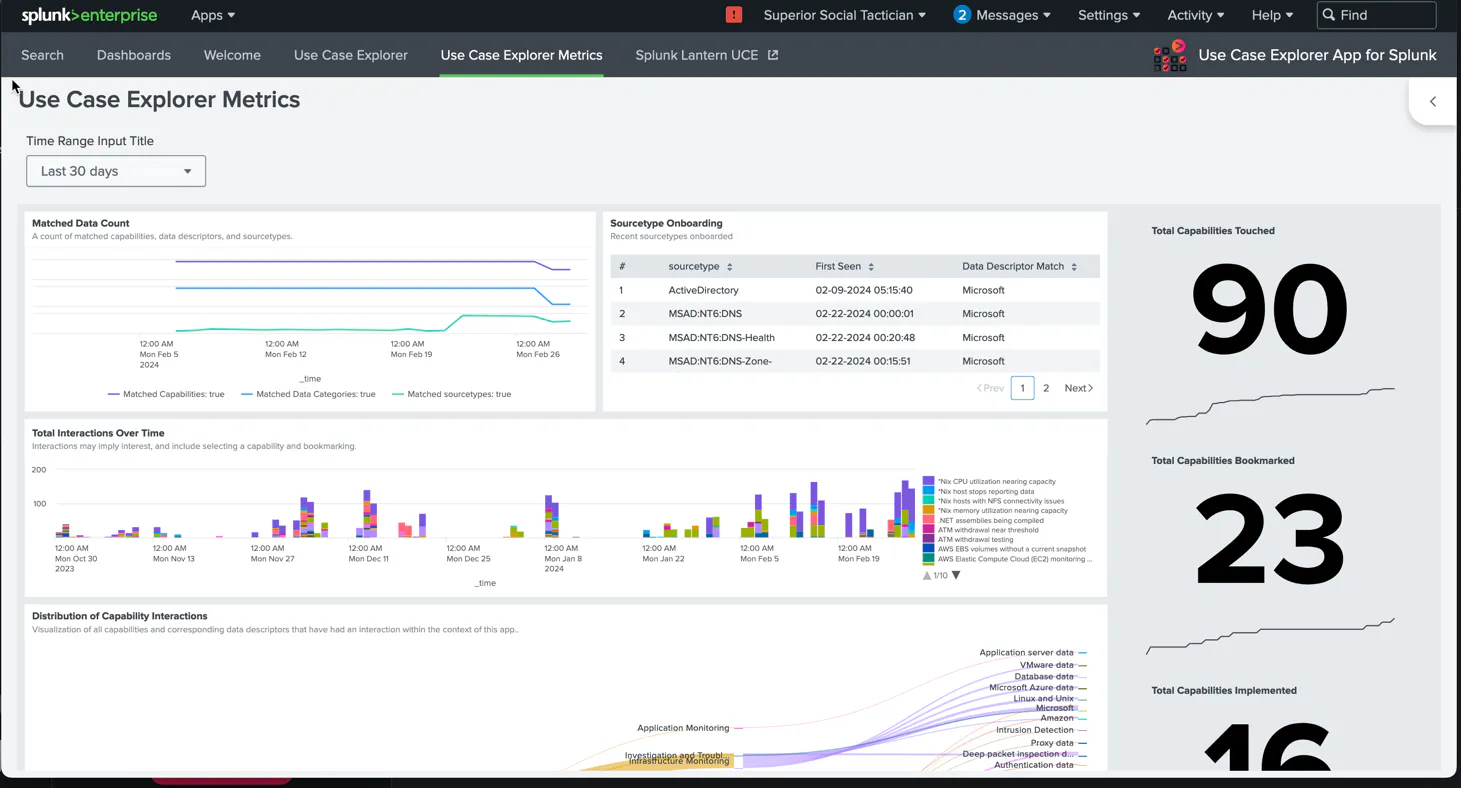This screenshot has width=1461, height=788.
Task: Open the Apps dropdown menu
Action: pos(212,15)
